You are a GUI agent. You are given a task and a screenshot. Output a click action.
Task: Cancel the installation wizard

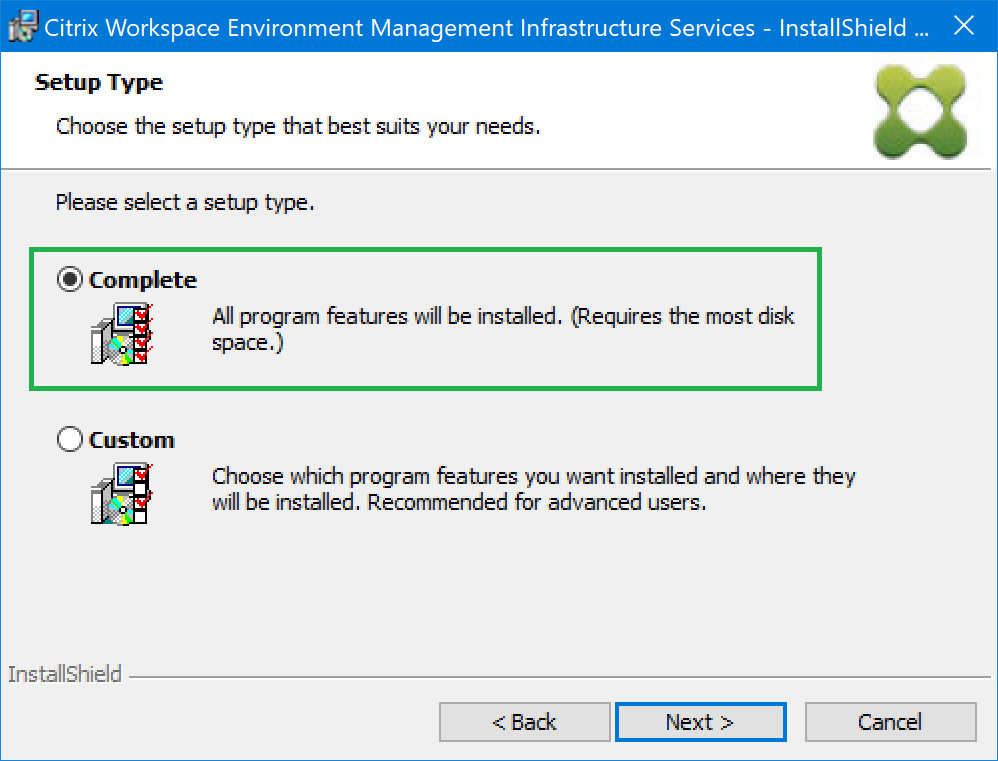tap(890, 722)
